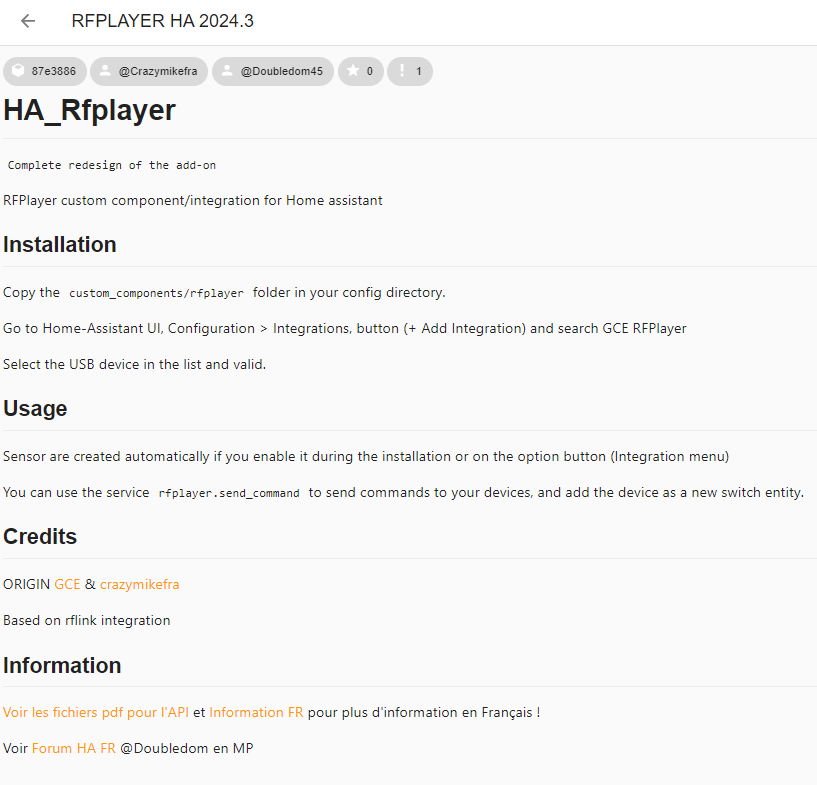This screenshot has height=785, width=817.
Task: Go back with the arrow icon
Action: (x=28, y=21)
